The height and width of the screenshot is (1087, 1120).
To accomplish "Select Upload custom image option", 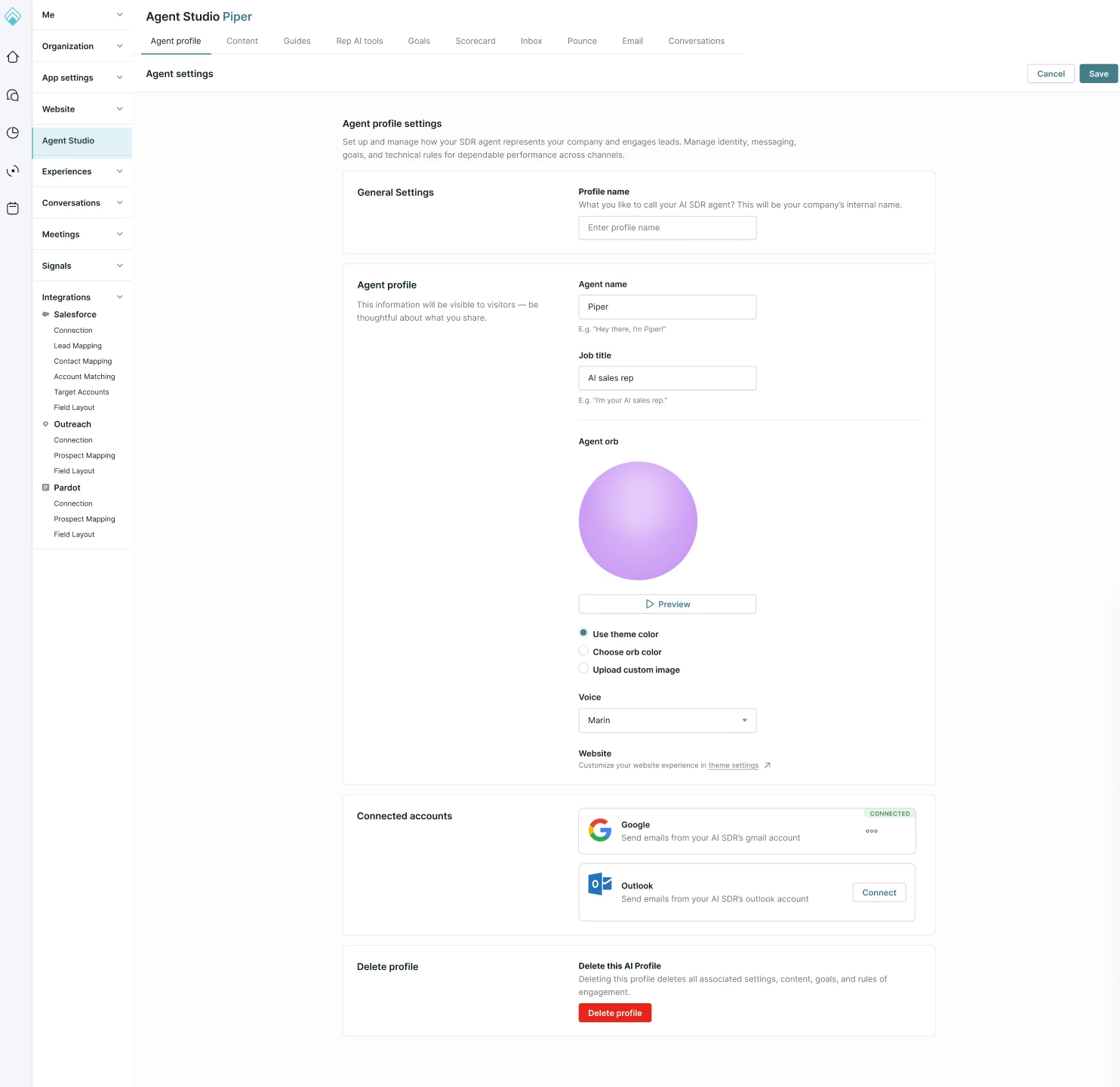I will [x=583, y=668].
